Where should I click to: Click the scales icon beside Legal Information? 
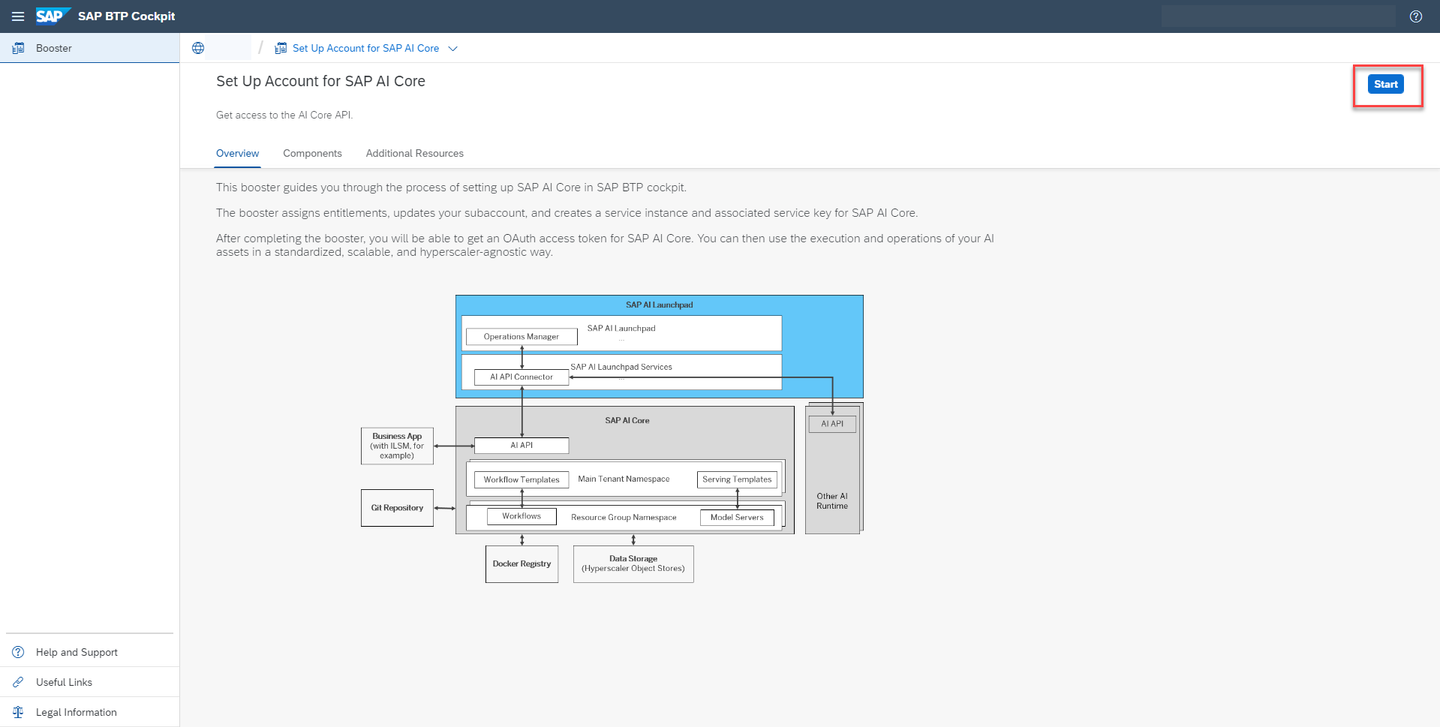(18, 712)
